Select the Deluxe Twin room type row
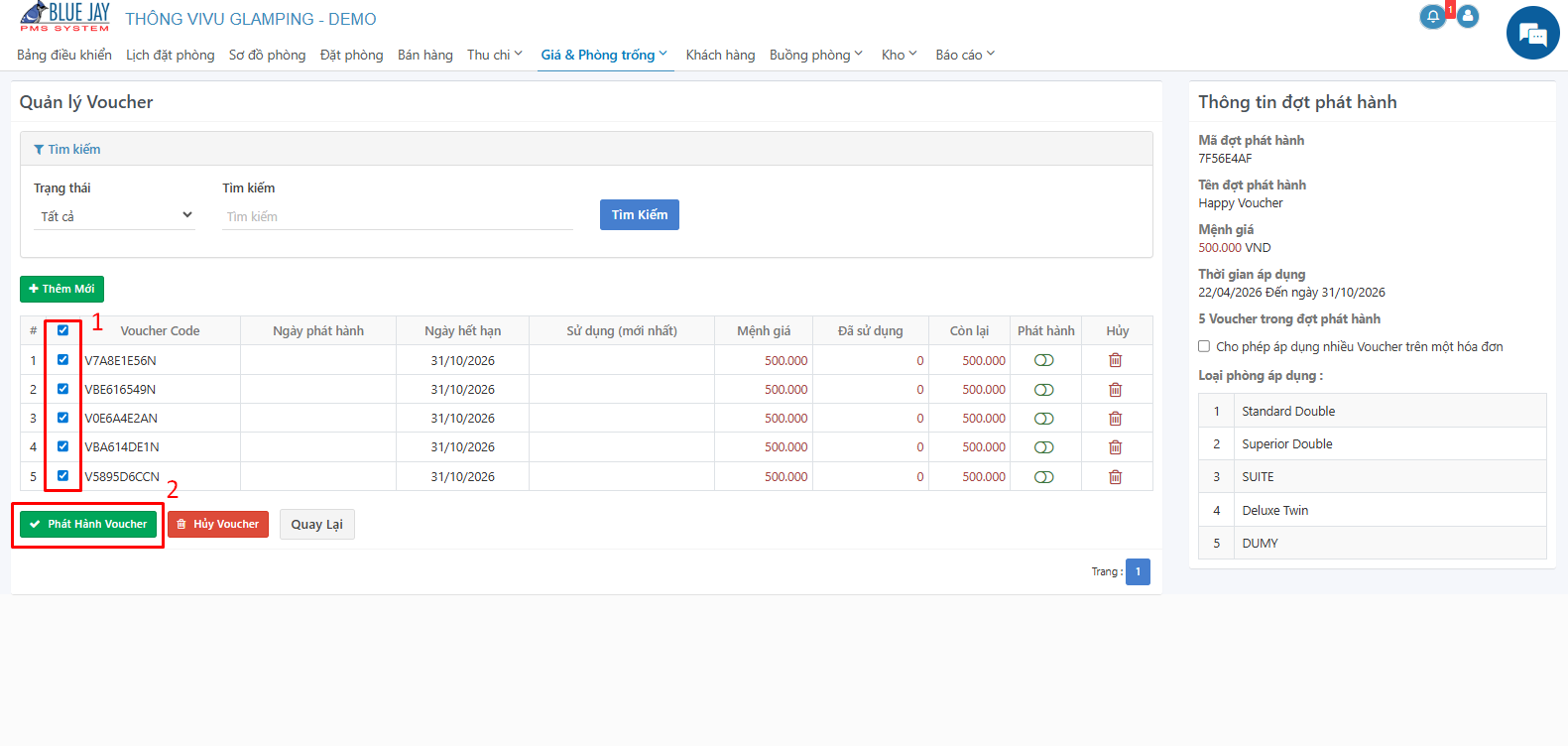This screenshot has height=746, width=1568. [1373, 510]
